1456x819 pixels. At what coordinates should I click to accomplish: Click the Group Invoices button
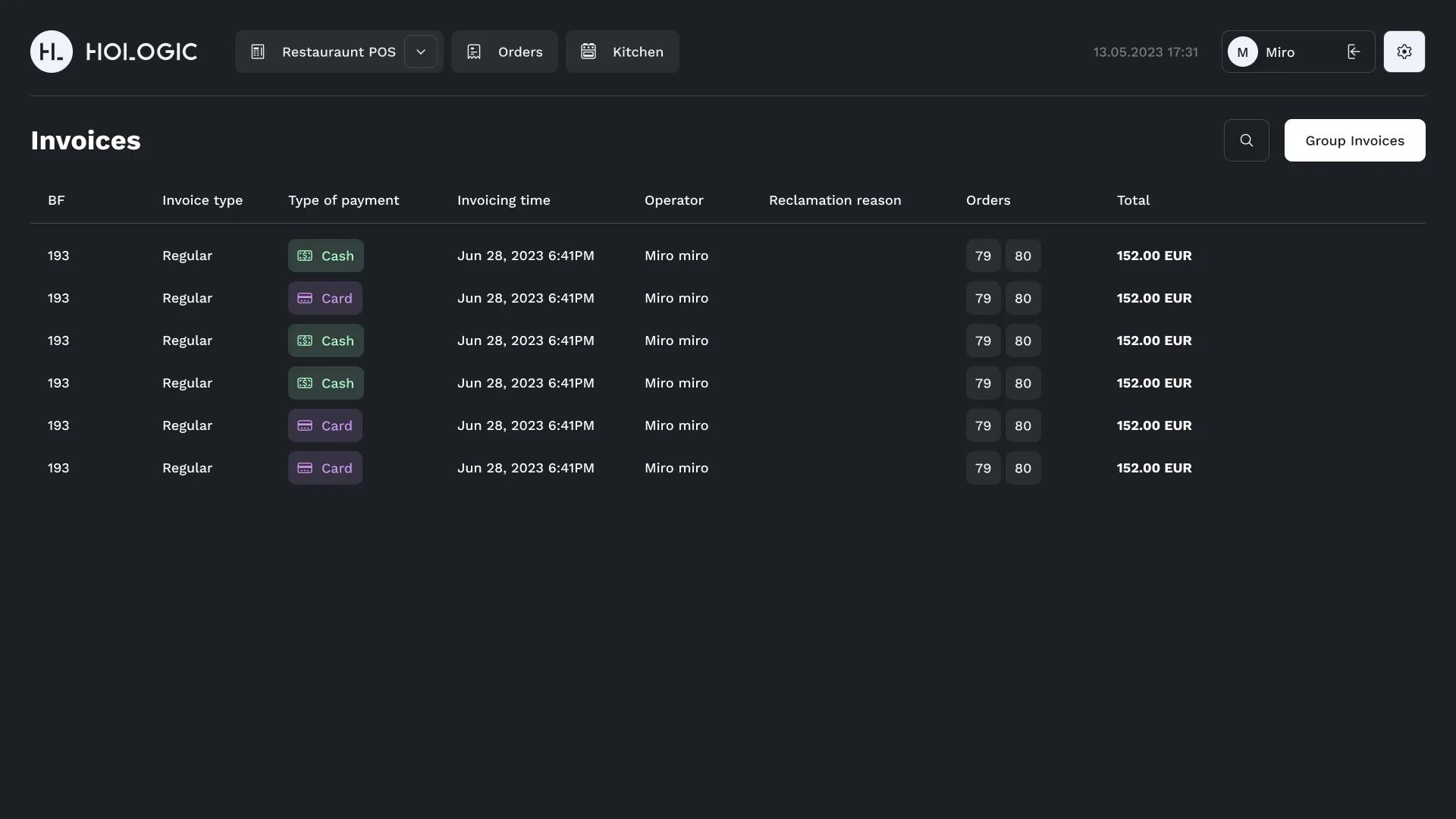1354,140
